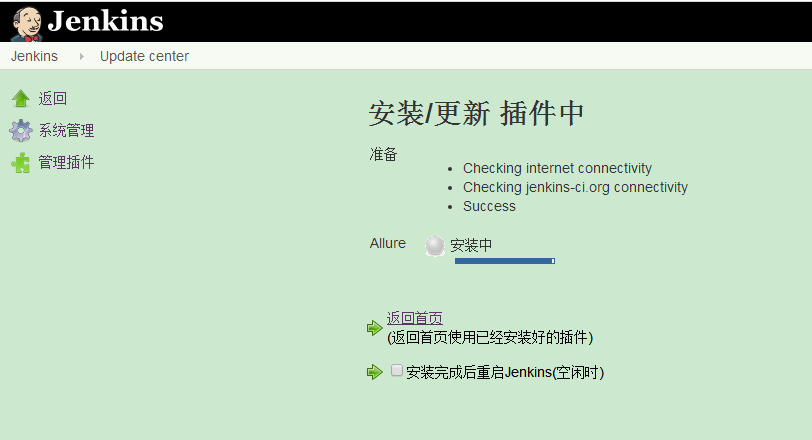Open the 返回首页 link

(x=414, y=318)
